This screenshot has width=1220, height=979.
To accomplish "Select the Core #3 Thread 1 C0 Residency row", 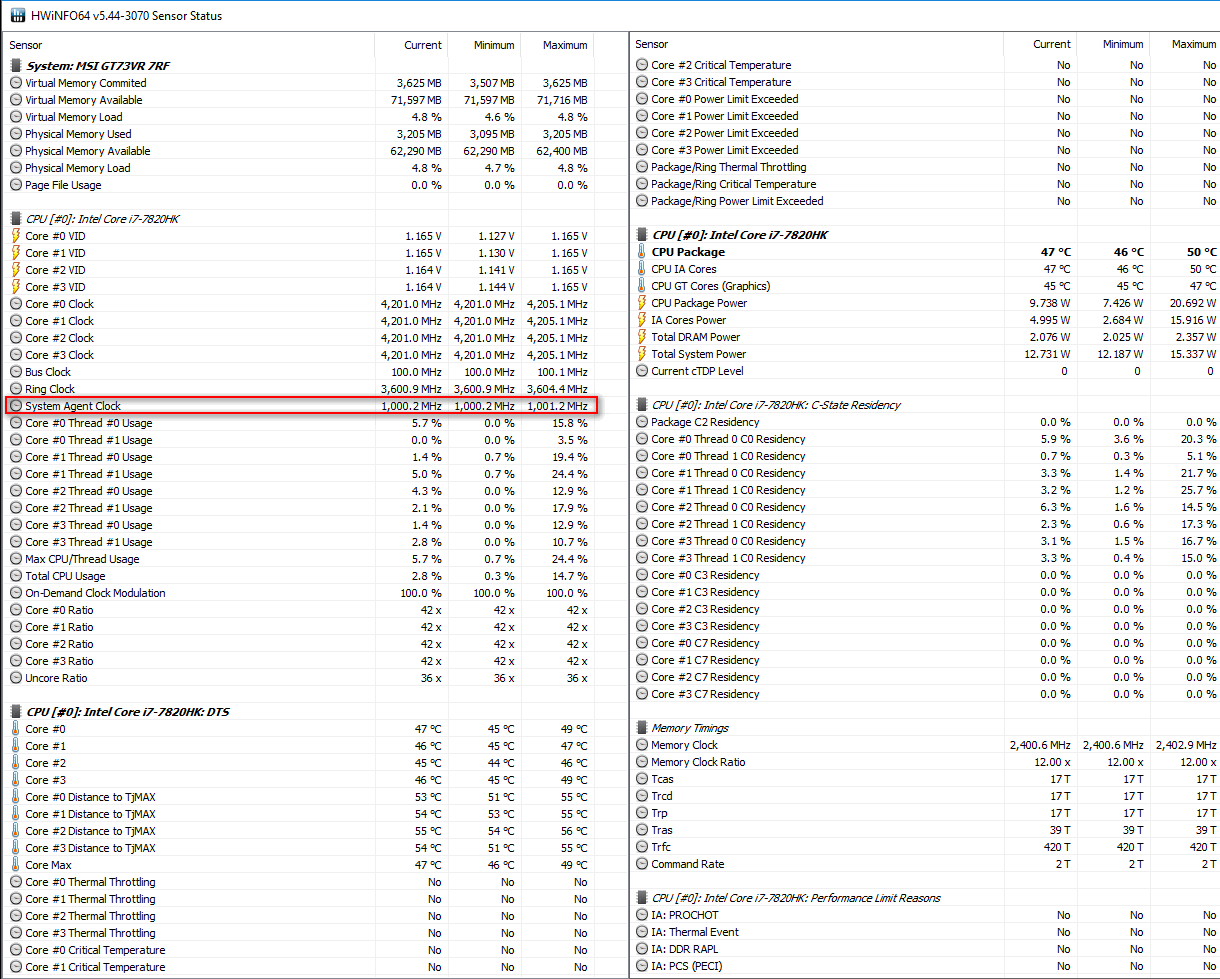I will click(x=925, y=558).
